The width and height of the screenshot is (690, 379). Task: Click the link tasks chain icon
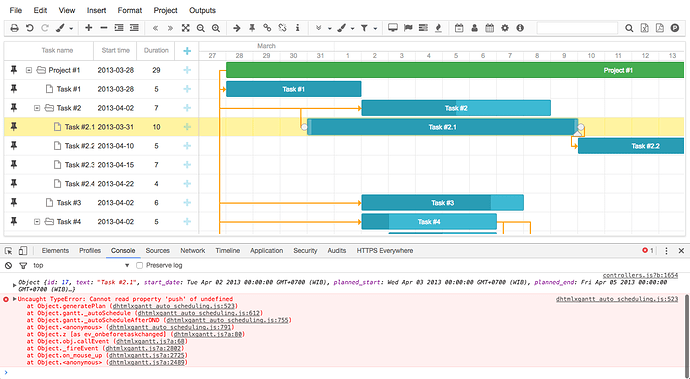pyautogui.click(x=267, y=28)
